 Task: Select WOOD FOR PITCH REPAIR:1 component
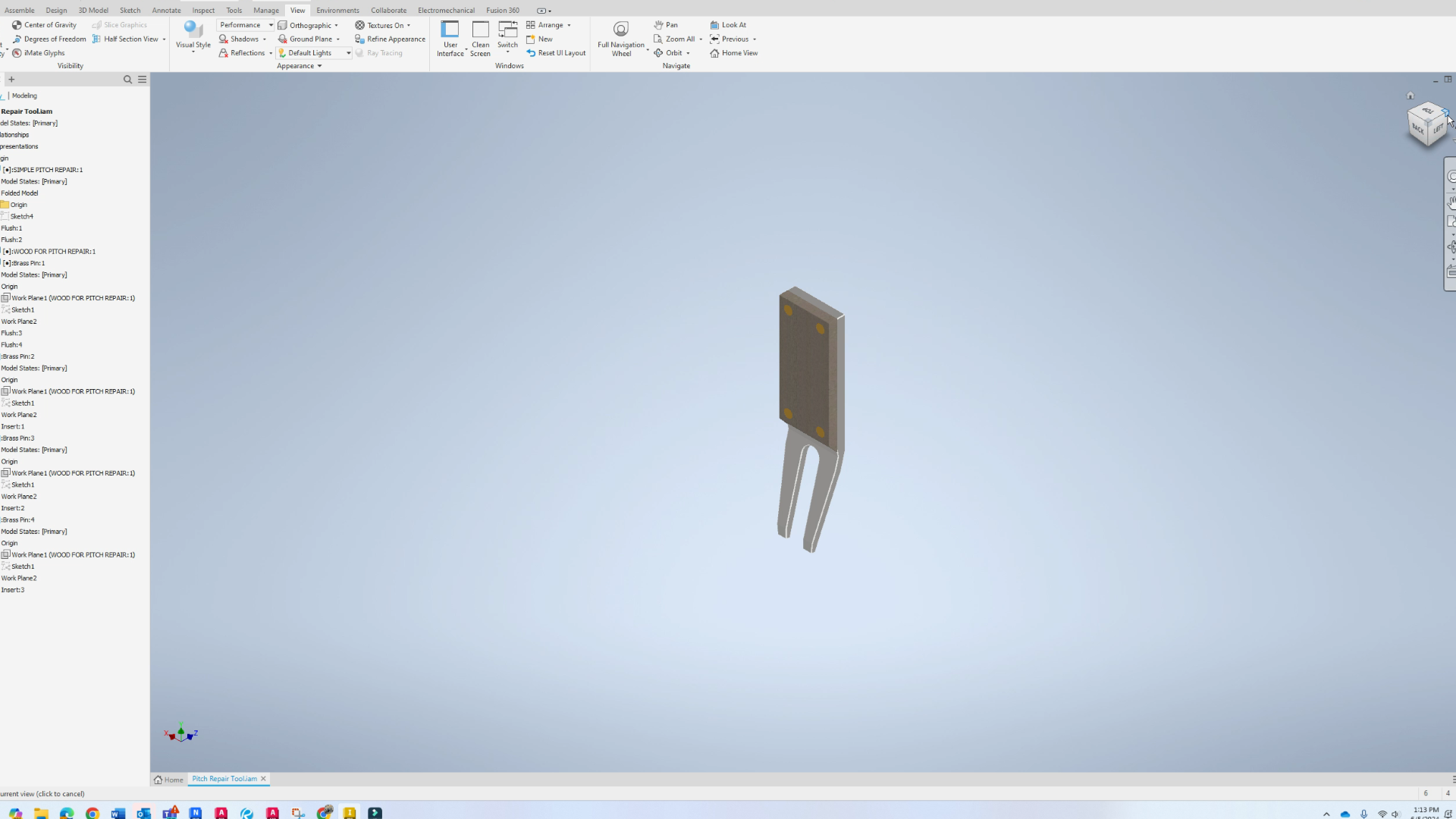49,252
